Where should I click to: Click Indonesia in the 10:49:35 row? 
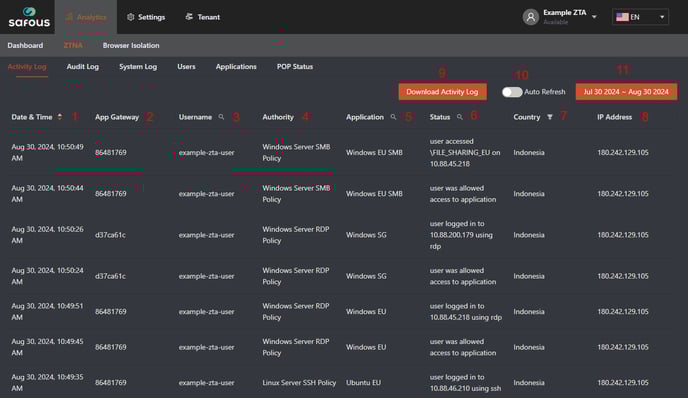point(529,383)
